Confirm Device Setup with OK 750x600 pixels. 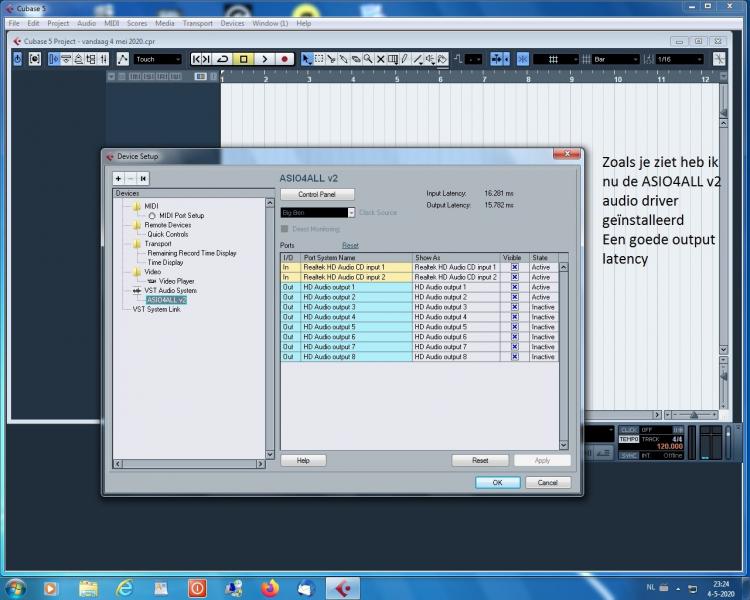coord(497,483)
